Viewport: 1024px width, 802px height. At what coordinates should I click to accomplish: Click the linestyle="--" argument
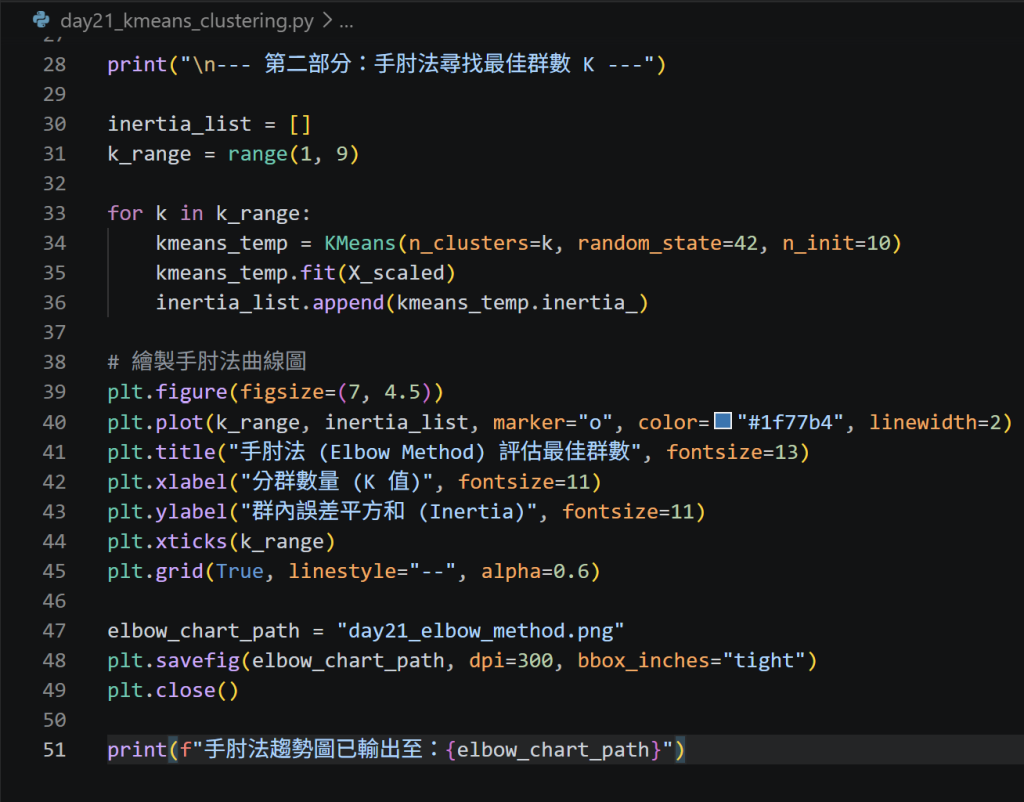(372, 571)
